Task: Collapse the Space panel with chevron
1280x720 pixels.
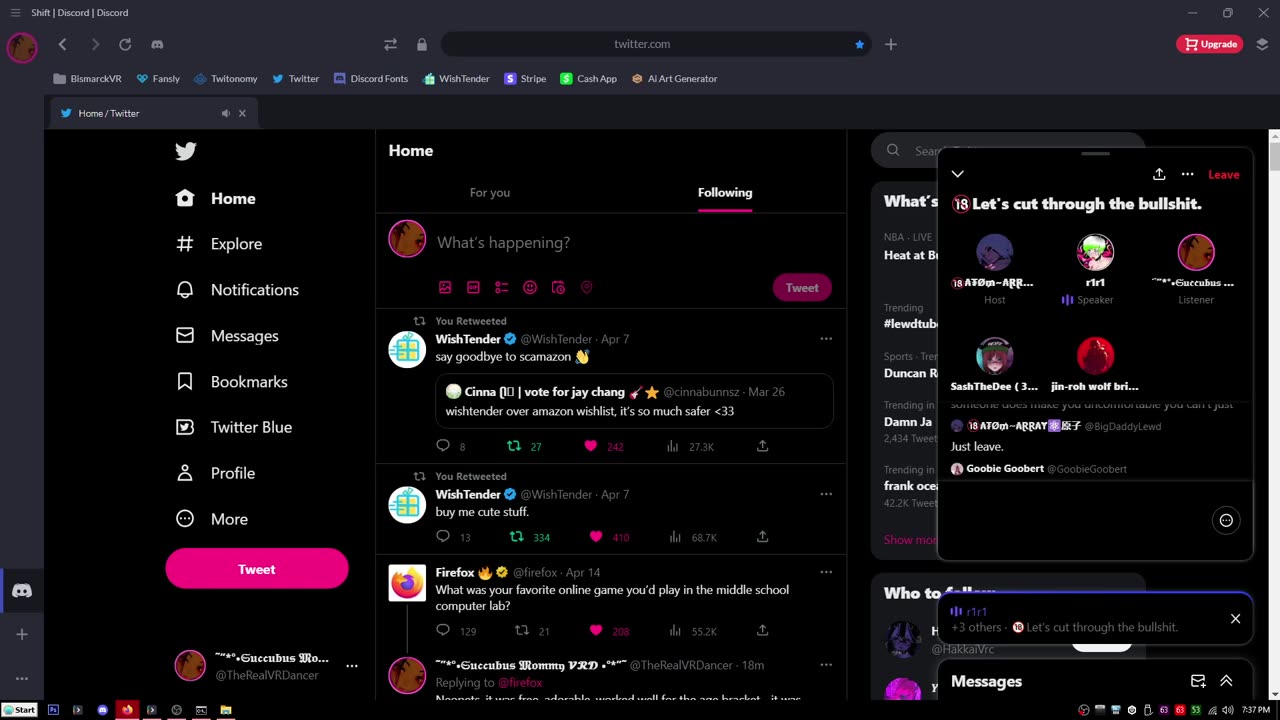Action: 958,174
